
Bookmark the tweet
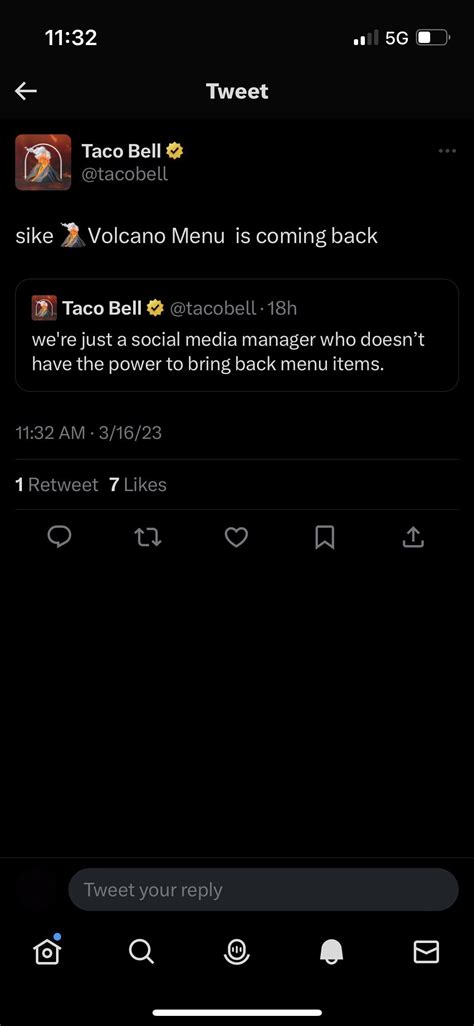point(325,538)
